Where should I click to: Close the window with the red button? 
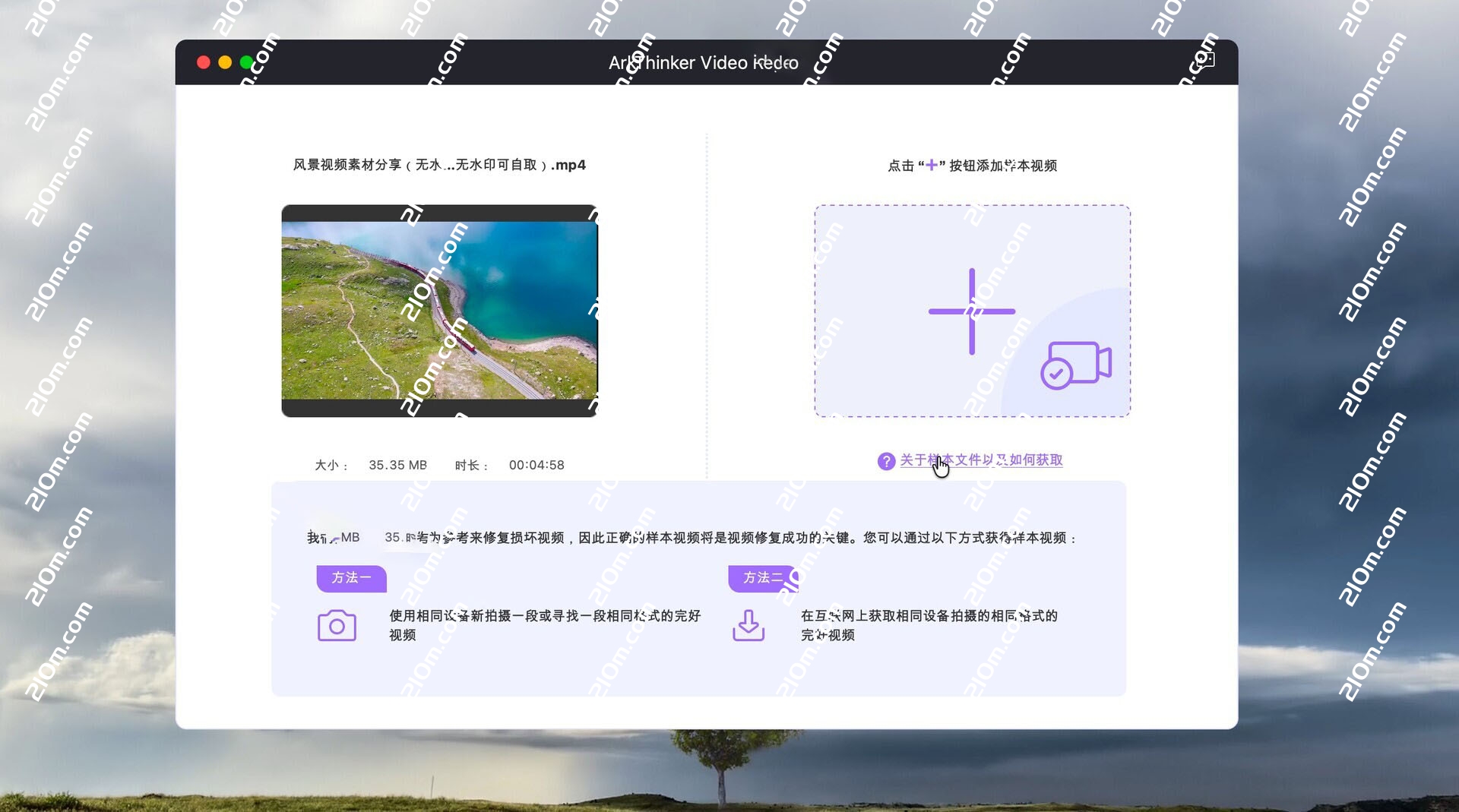point(203,62)
